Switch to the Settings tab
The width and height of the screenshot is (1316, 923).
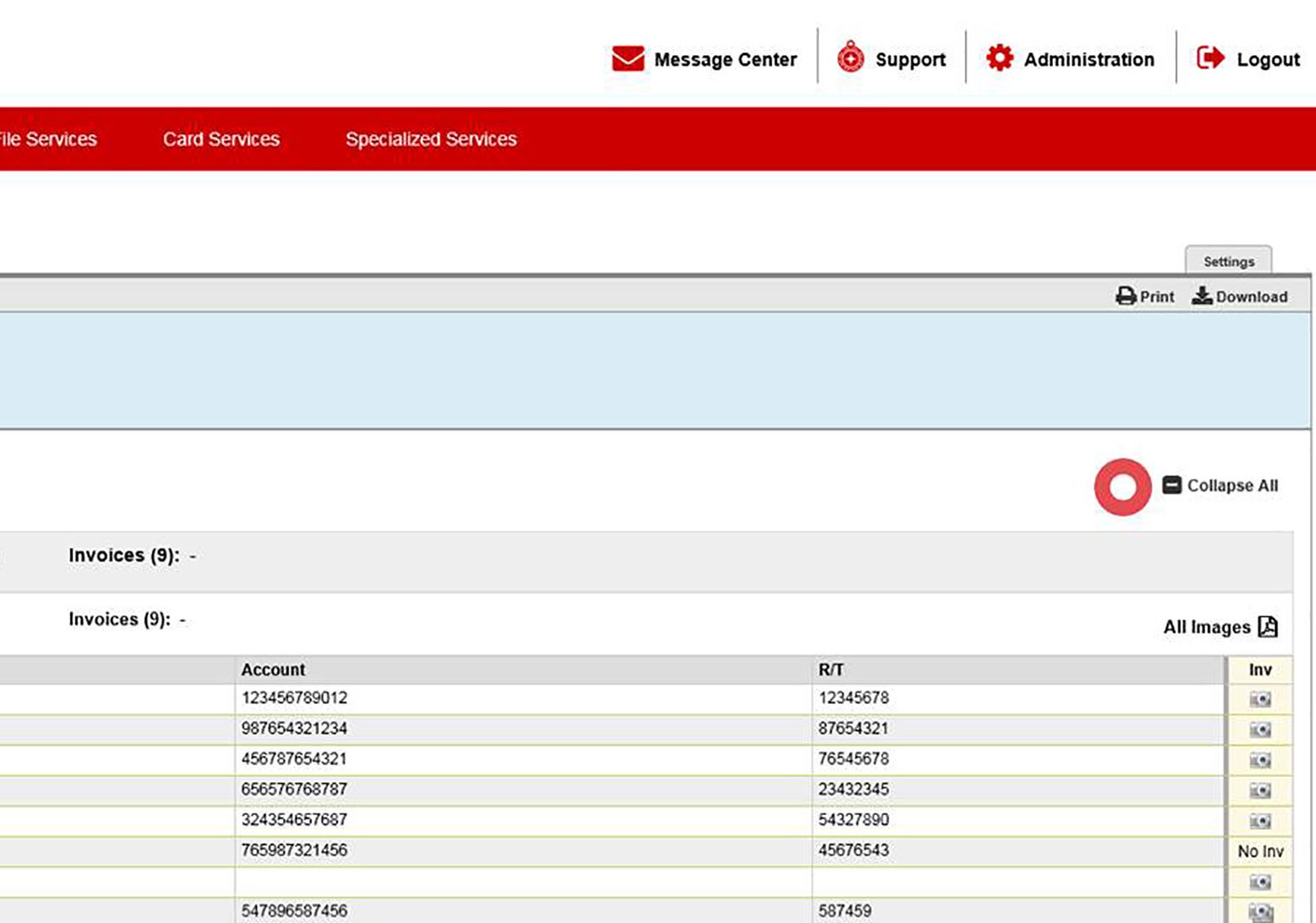pyautogui.click(x=1228, y=262)
